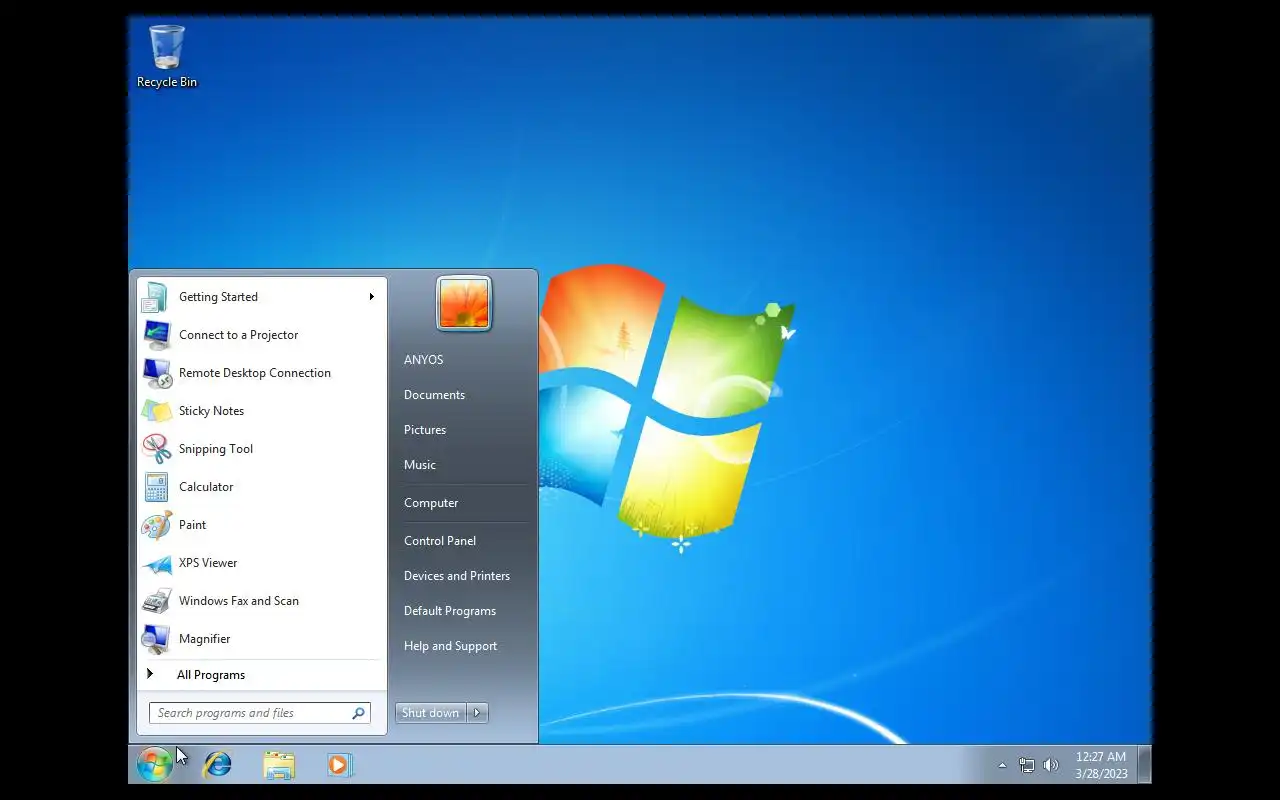Open Documents from the Start menu

(434, 395)
